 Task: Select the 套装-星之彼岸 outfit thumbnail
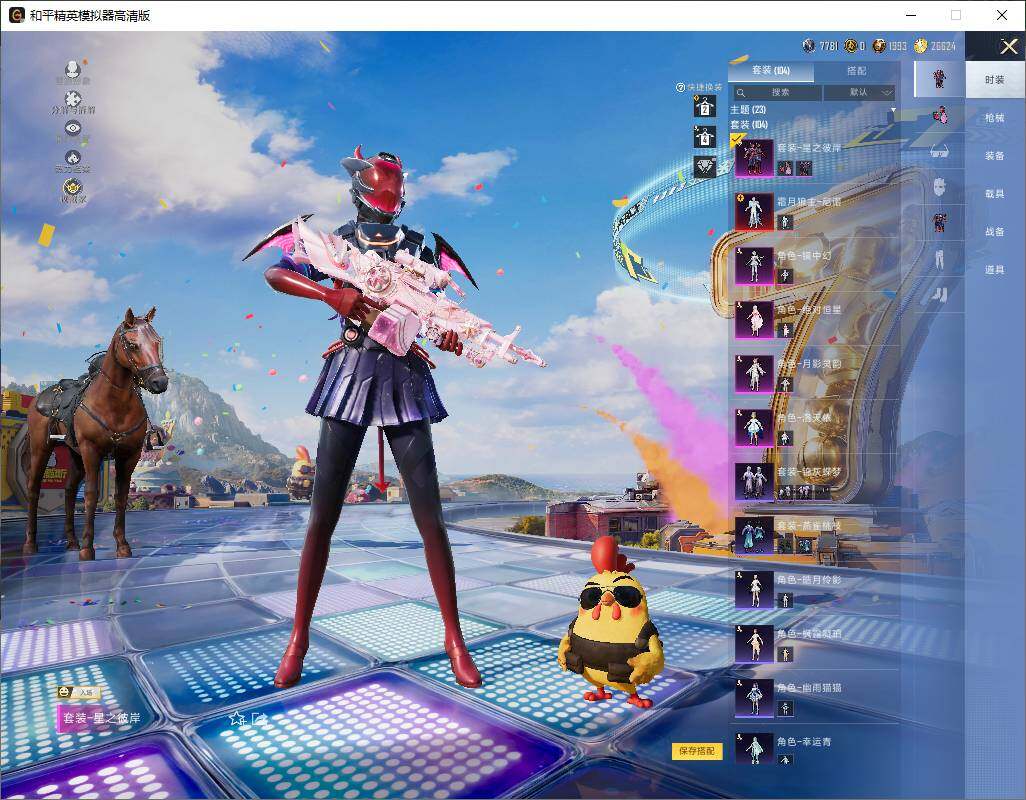pyautogui.click(x=754, y=158)
